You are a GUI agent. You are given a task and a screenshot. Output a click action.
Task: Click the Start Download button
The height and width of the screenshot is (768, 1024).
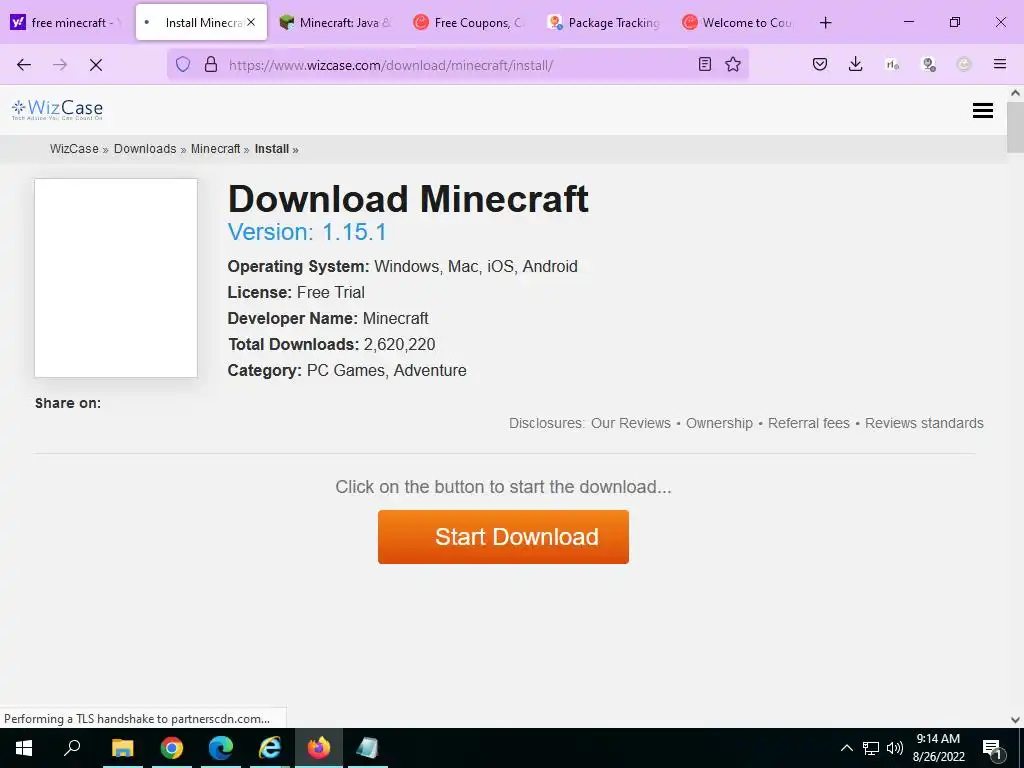[503, 537]
